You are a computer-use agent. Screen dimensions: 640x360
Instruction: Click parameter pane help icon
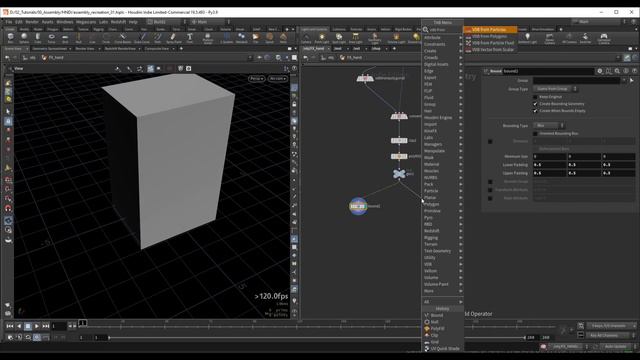634,71
